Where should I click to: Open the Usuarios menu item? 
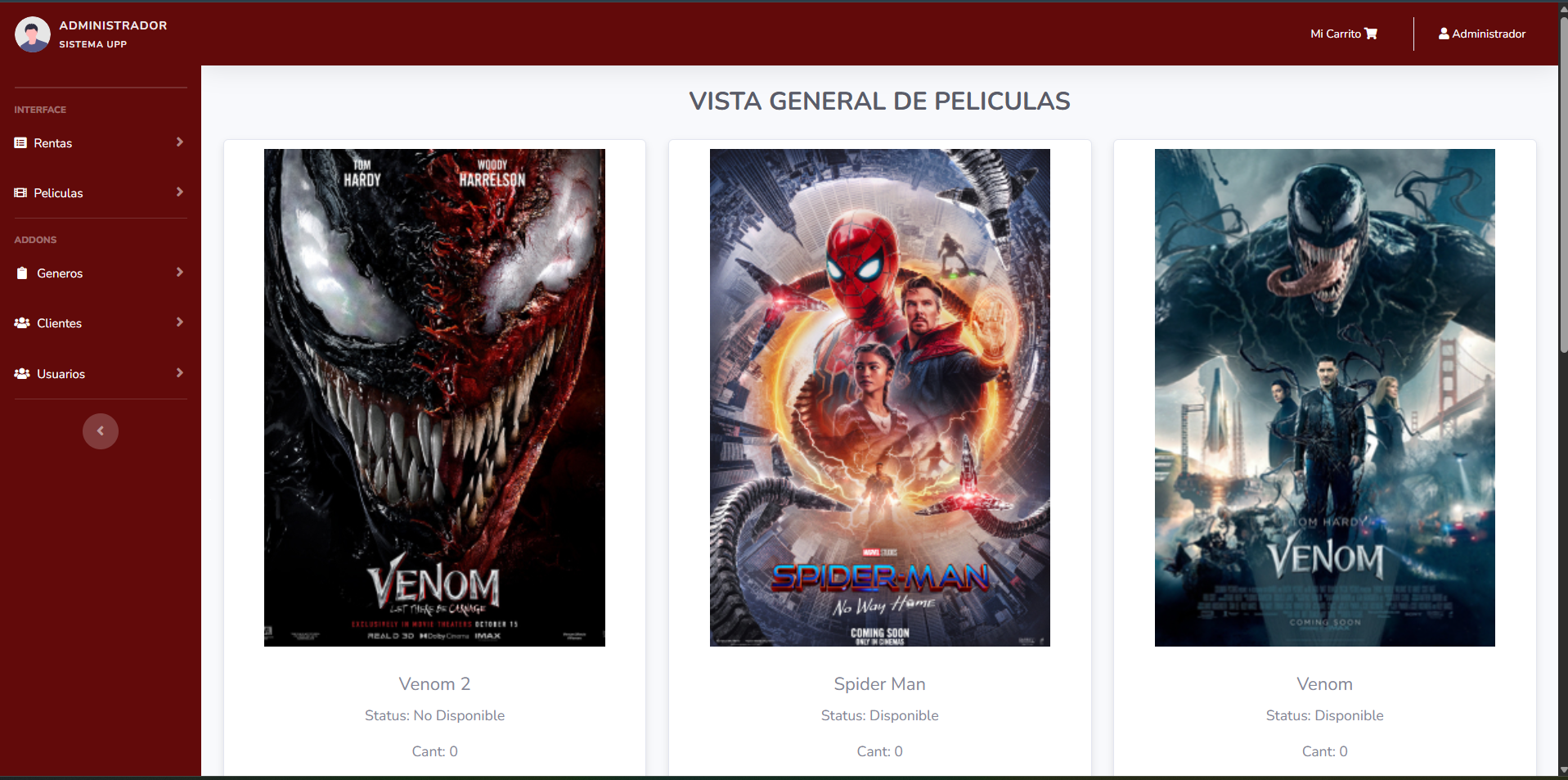point(101,374)
